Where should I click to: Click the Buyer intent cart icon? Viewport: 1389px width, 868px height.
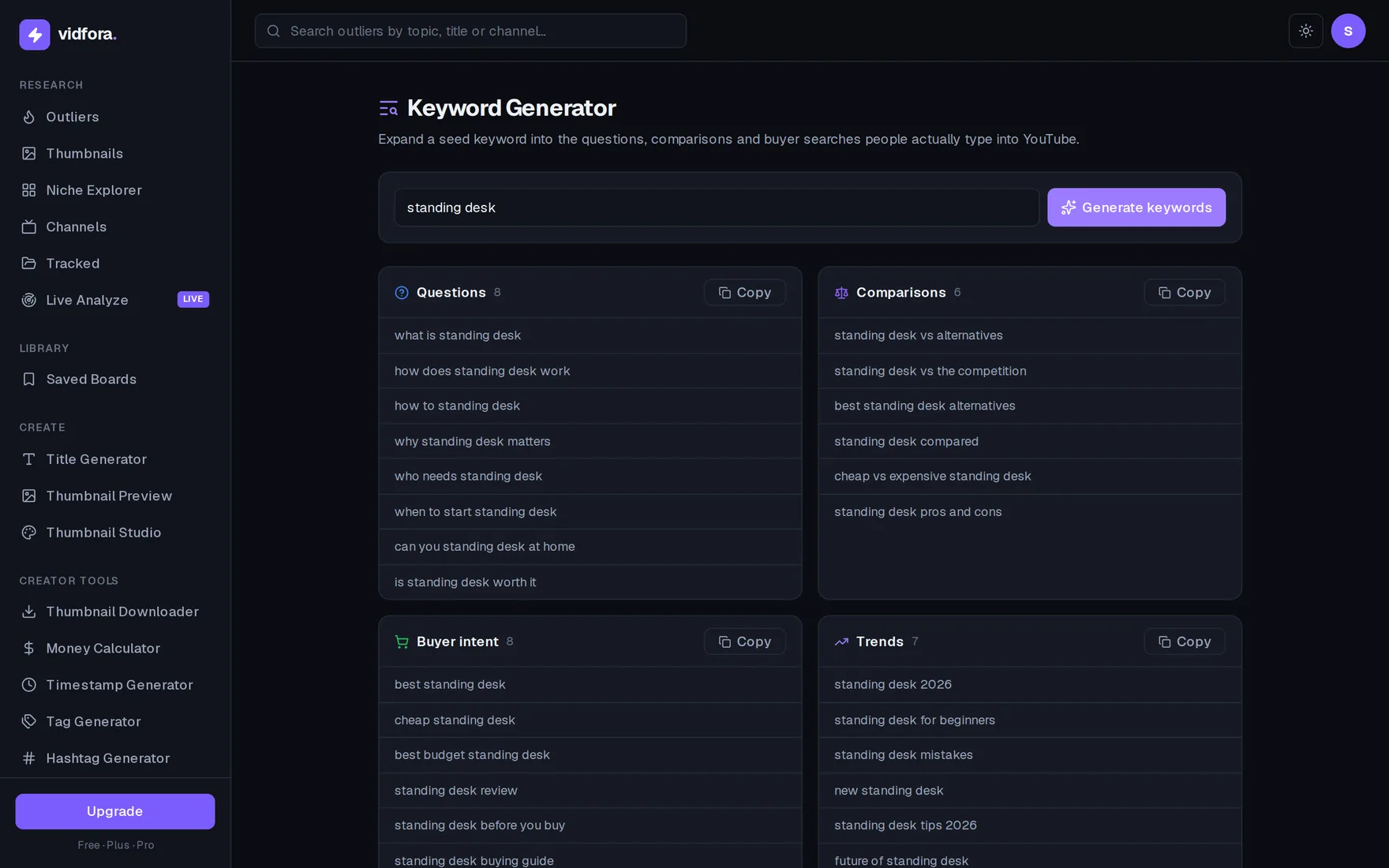402,642
